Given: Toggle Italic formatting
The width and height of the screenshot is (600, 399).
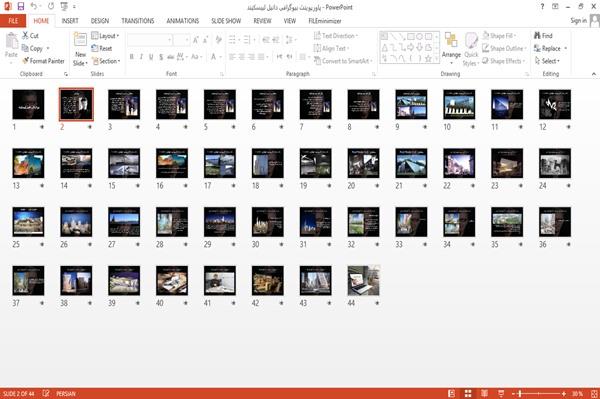Looking at the screenshot, I should pos(141,57).
